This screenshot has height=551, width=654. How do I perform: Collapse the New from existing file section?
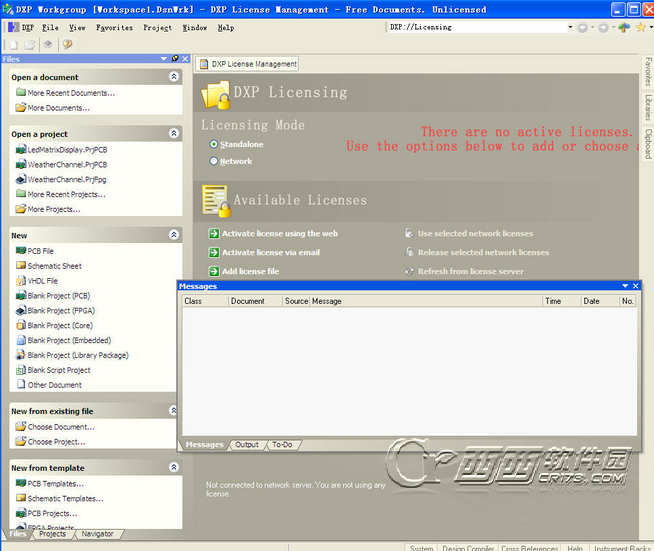tap(174, 410)
